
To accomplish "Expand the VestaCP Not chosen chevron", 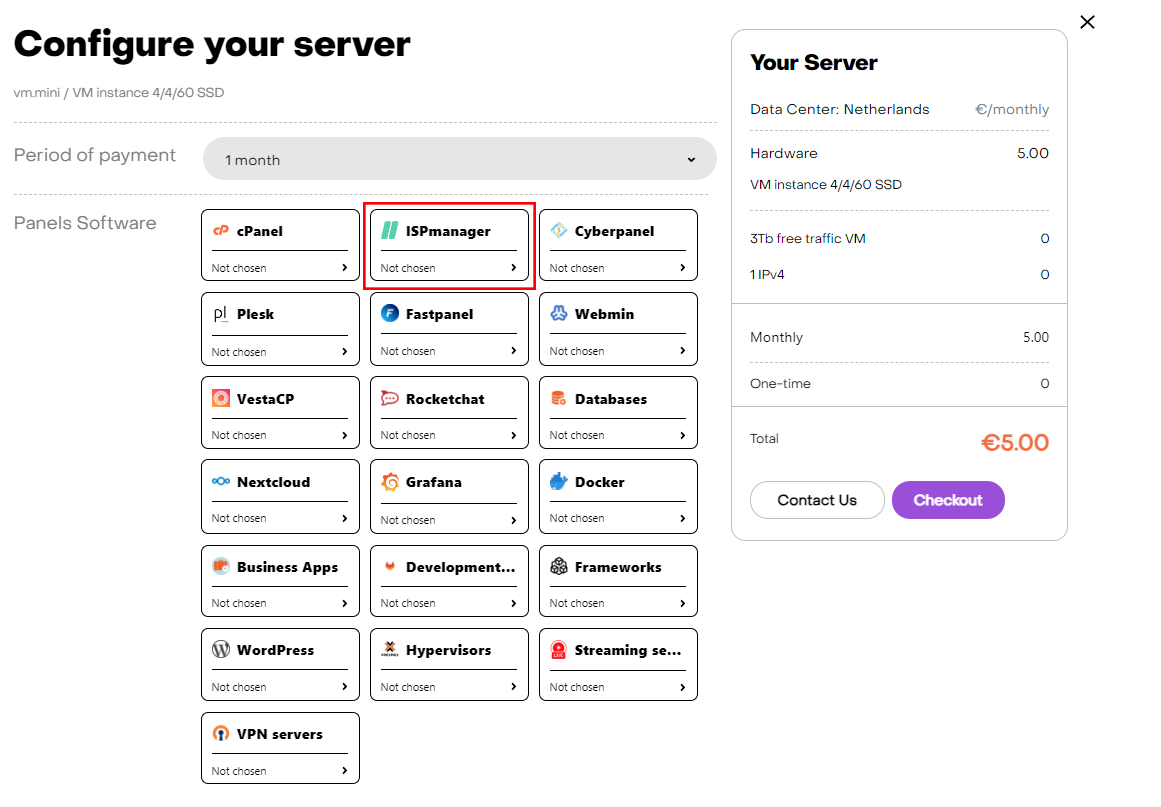I will click(345, 435).
